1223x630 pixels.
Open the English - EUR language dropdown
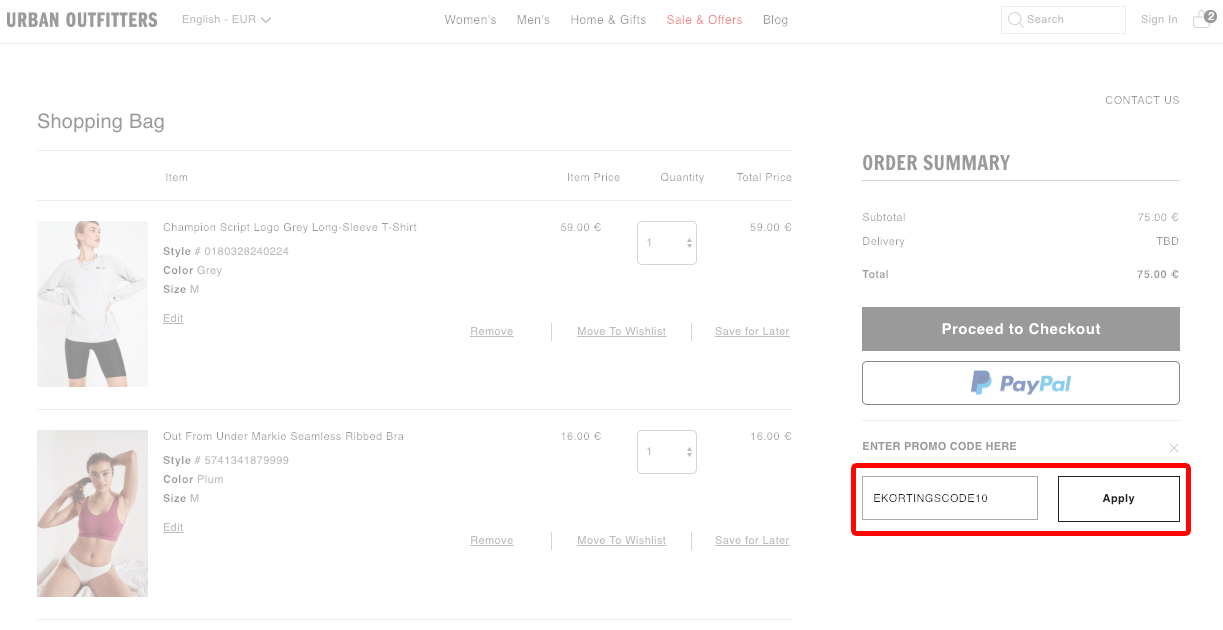pos(227,19)
